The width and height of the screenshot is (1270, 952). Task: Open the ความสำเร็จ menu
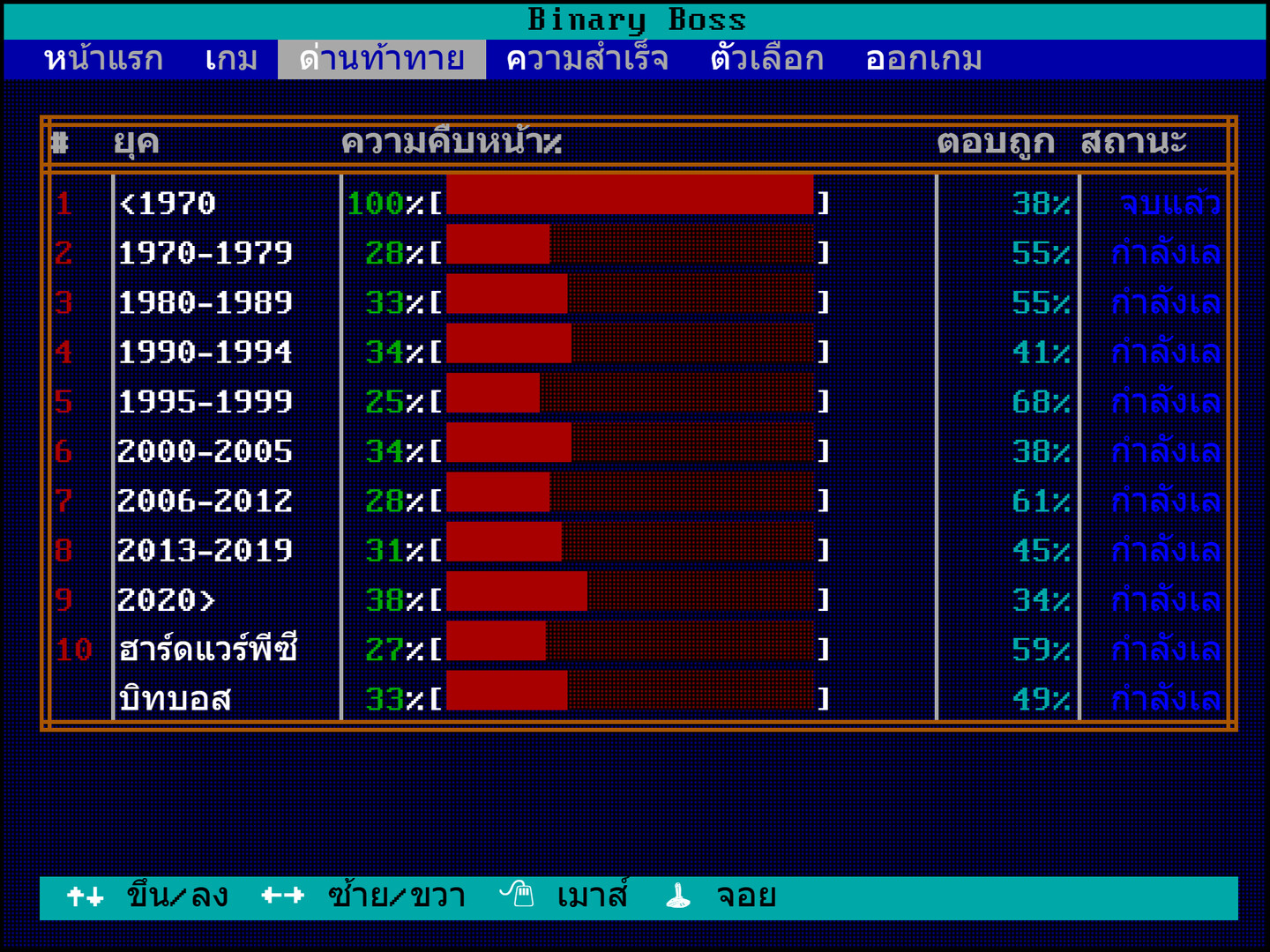[x=586, y=59]
